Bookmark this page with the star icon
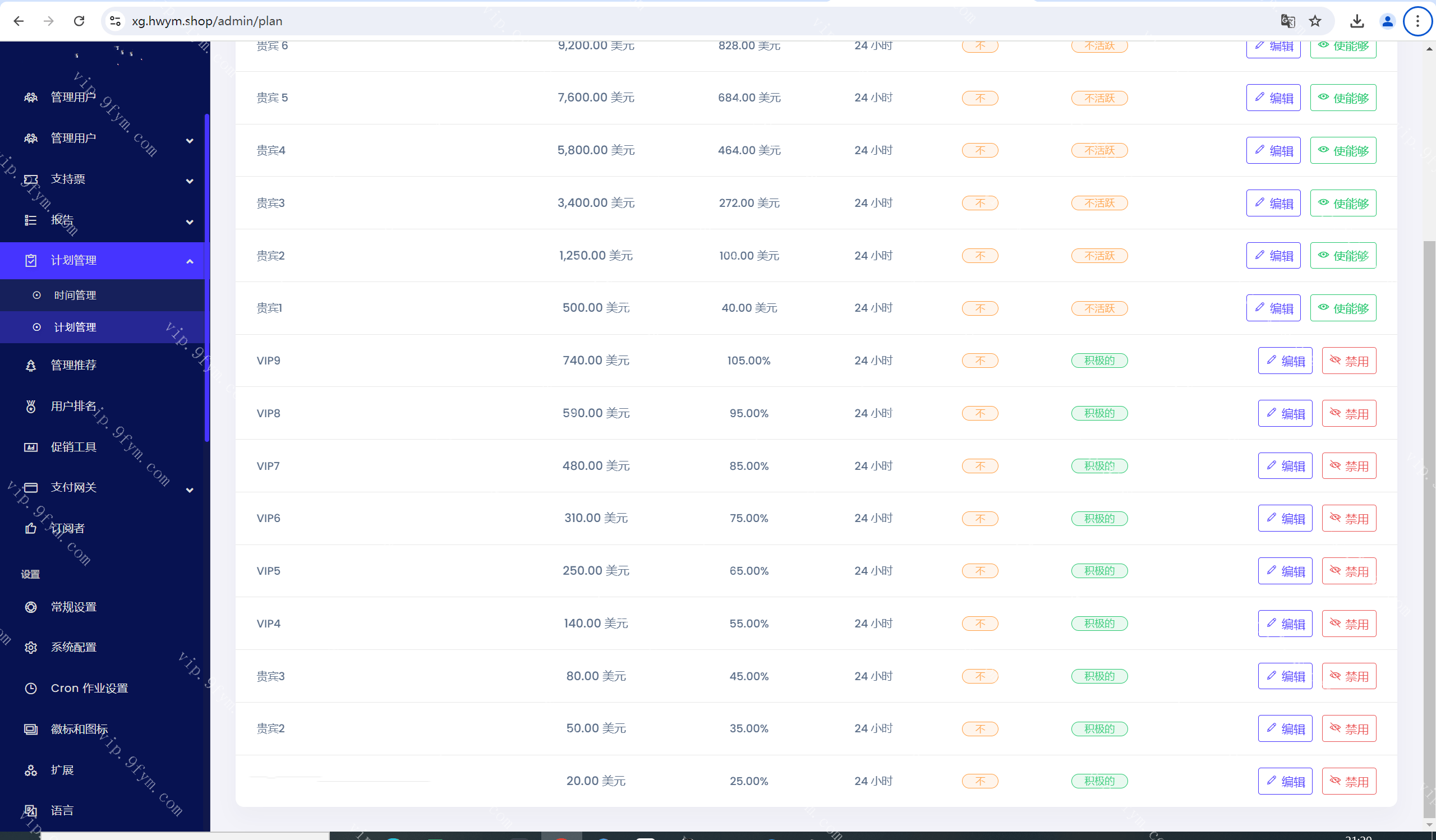 (x=1315, y=21)
